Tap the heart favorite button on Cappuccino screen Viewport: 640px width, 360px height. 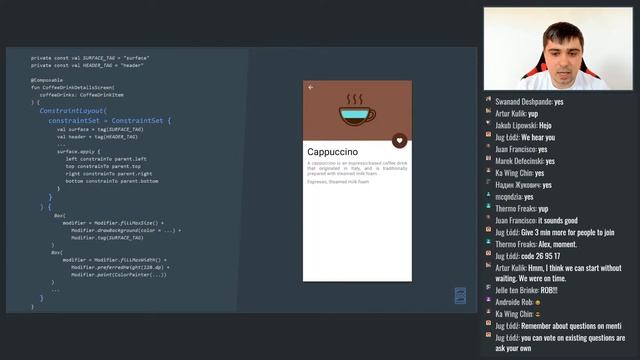click(x=400, y=140)
